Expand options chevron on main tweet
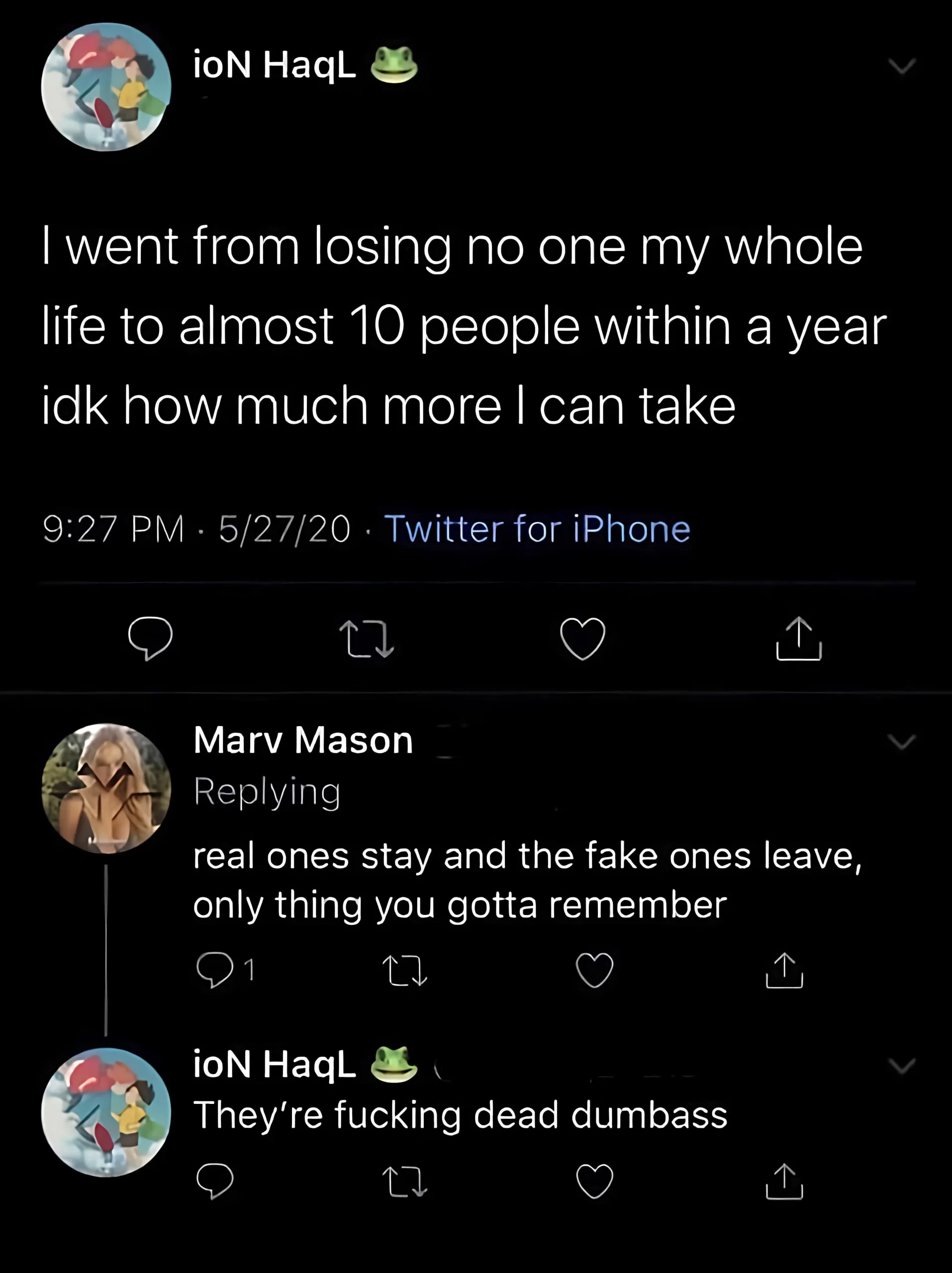This screenshot has width=952, height=1273. pos(901,66)
